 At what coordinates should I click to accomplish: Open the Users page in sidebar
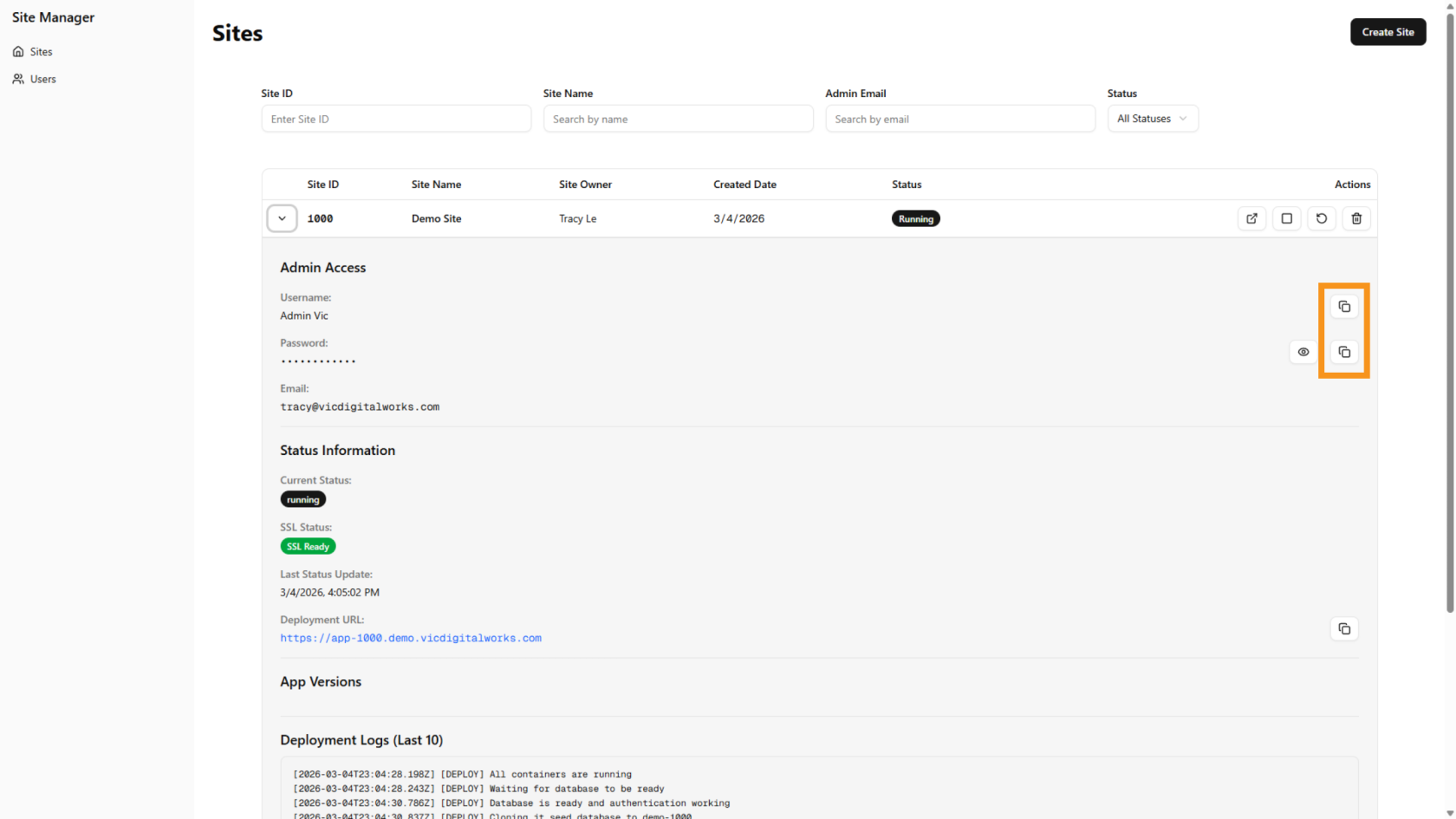tap(42, 79)
